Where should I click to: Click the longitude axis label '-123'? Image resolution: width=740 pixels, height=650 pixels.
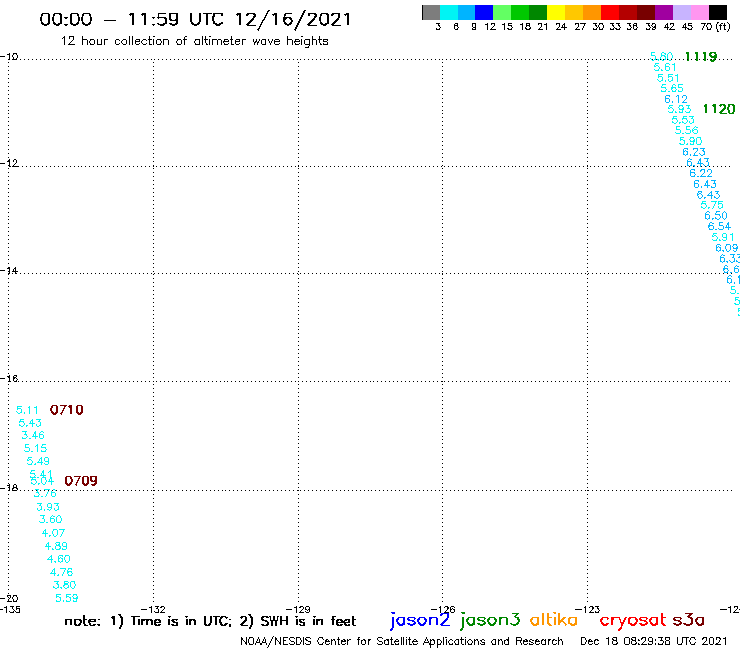[588, 609]
